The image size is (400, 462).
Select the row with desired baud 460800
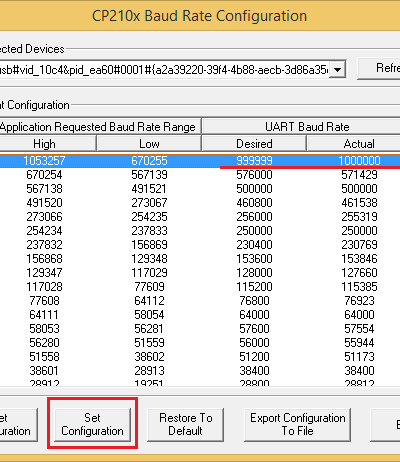pos(200,203)
